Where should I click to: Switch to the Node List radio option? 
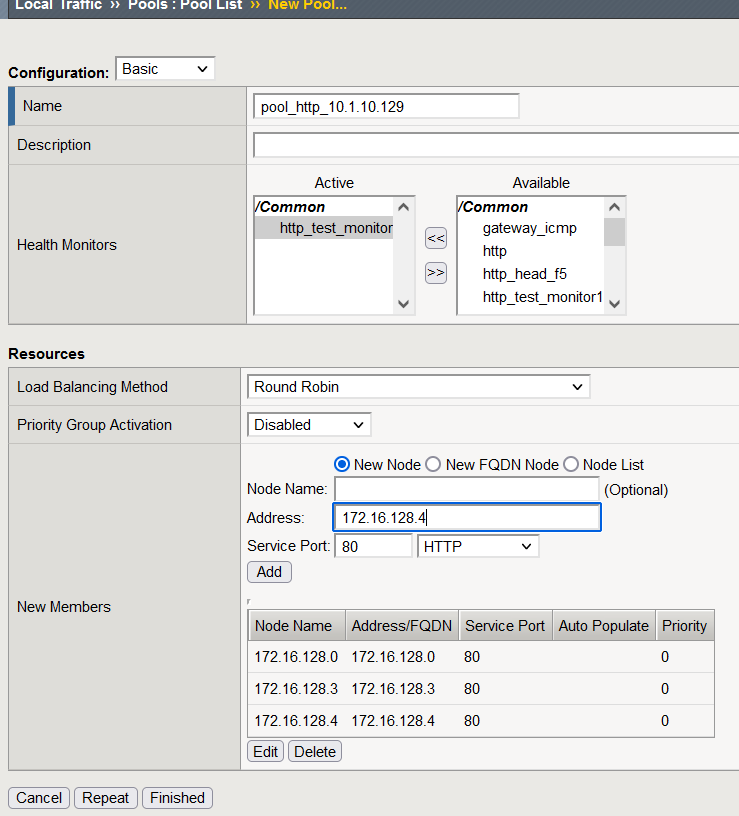pos(571,464)
